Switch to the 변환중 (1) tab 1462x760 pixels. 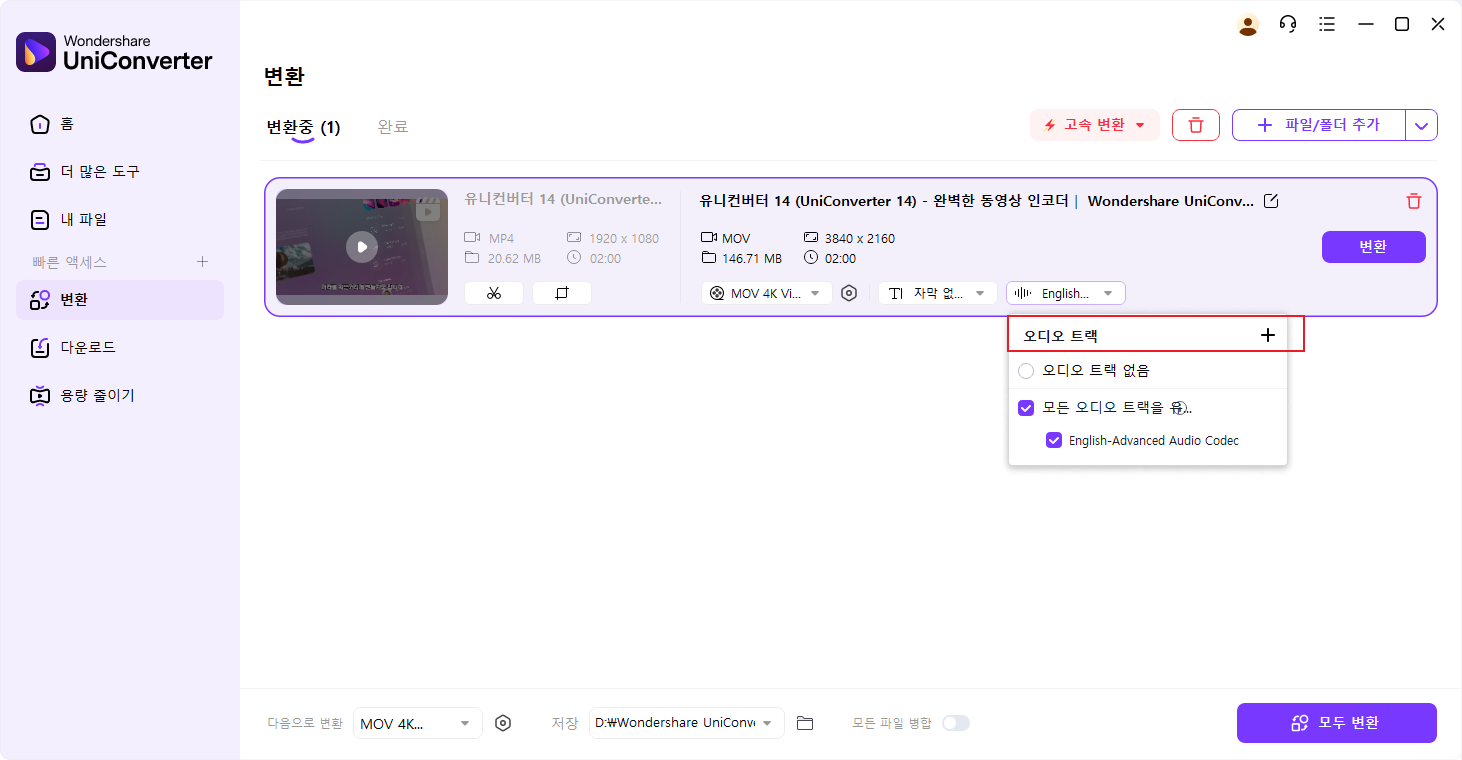click(x=303, y=127)
